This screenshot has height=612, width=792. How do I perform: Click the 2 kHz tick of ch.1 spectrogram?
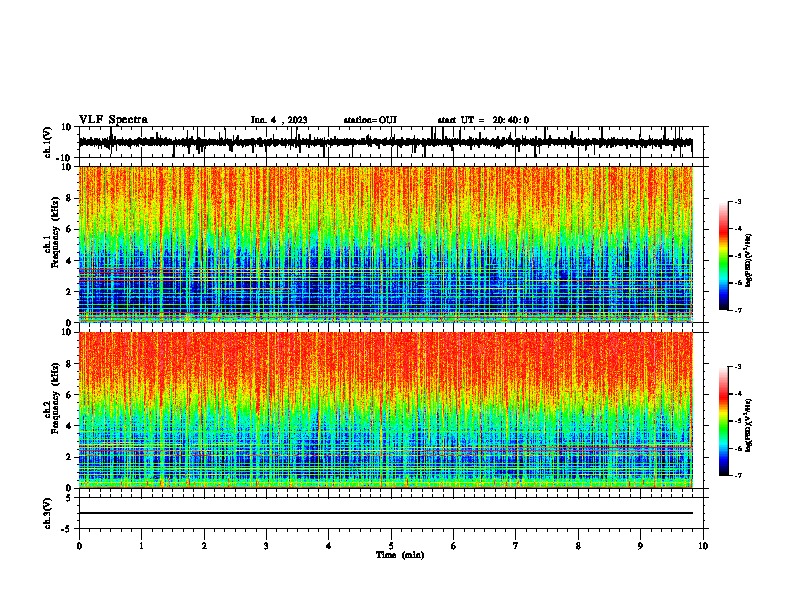[70, 291]
